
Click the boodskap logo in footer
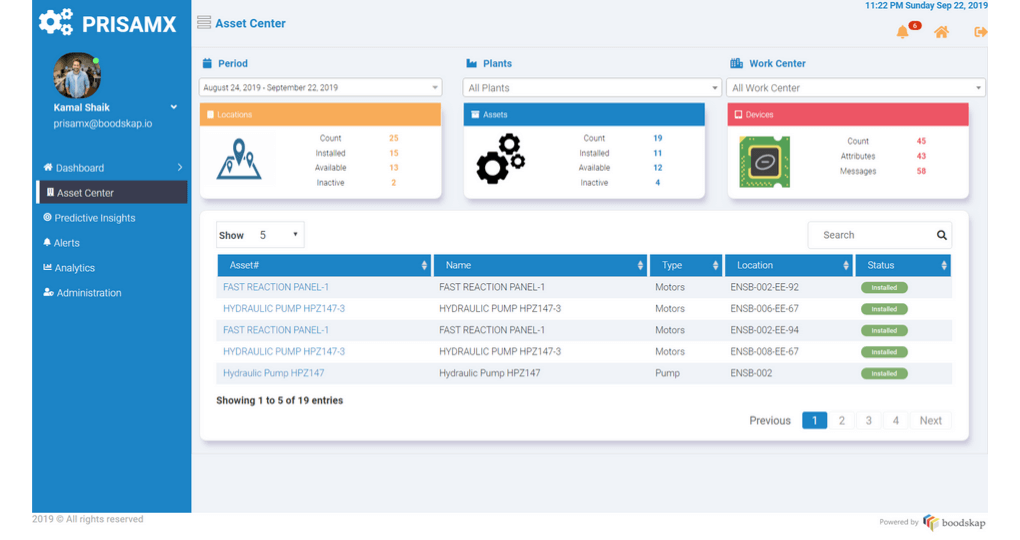coord(954,522)
